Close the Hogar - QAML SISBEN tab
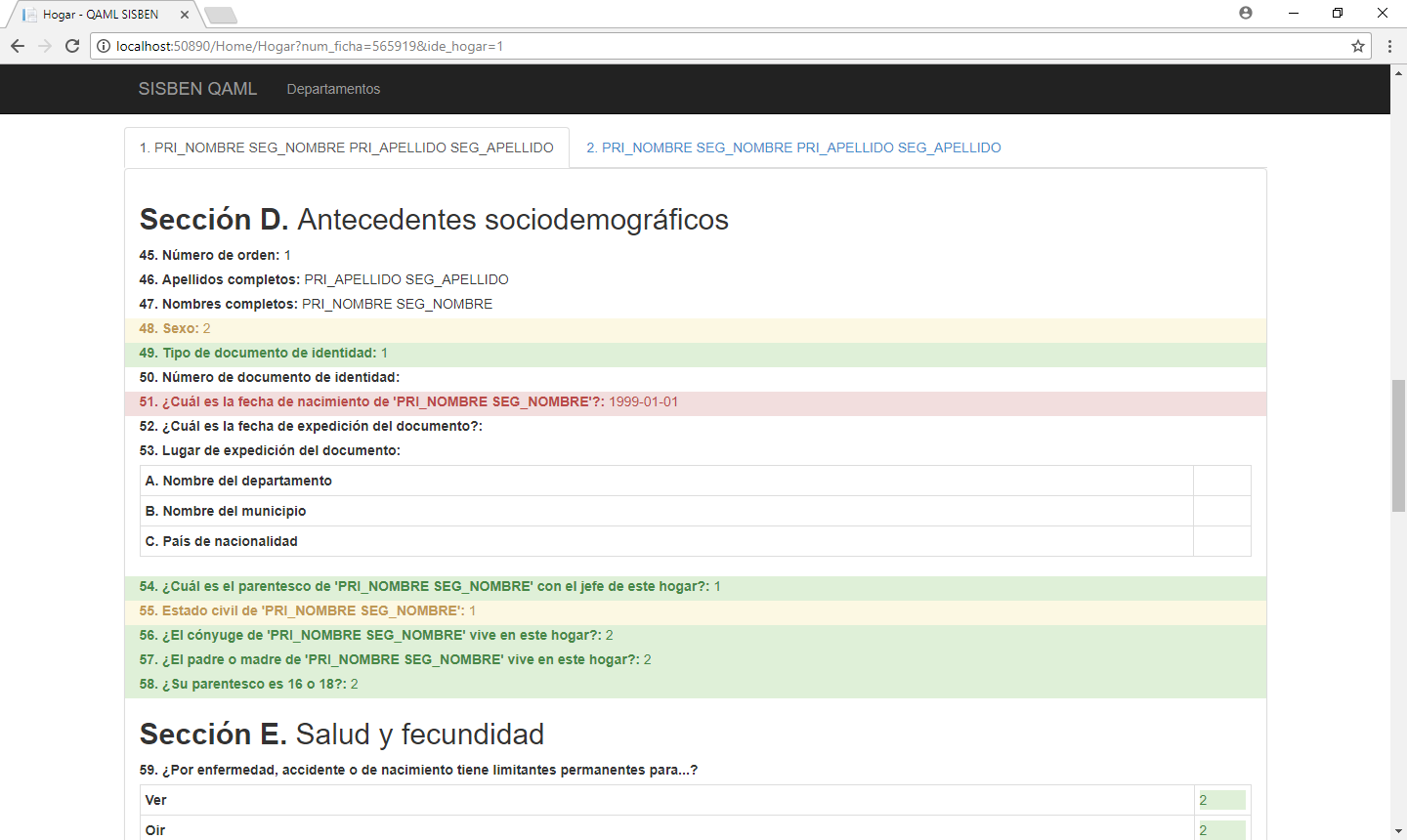This screenshot has height=840, width=1407. tap(185, 15)
